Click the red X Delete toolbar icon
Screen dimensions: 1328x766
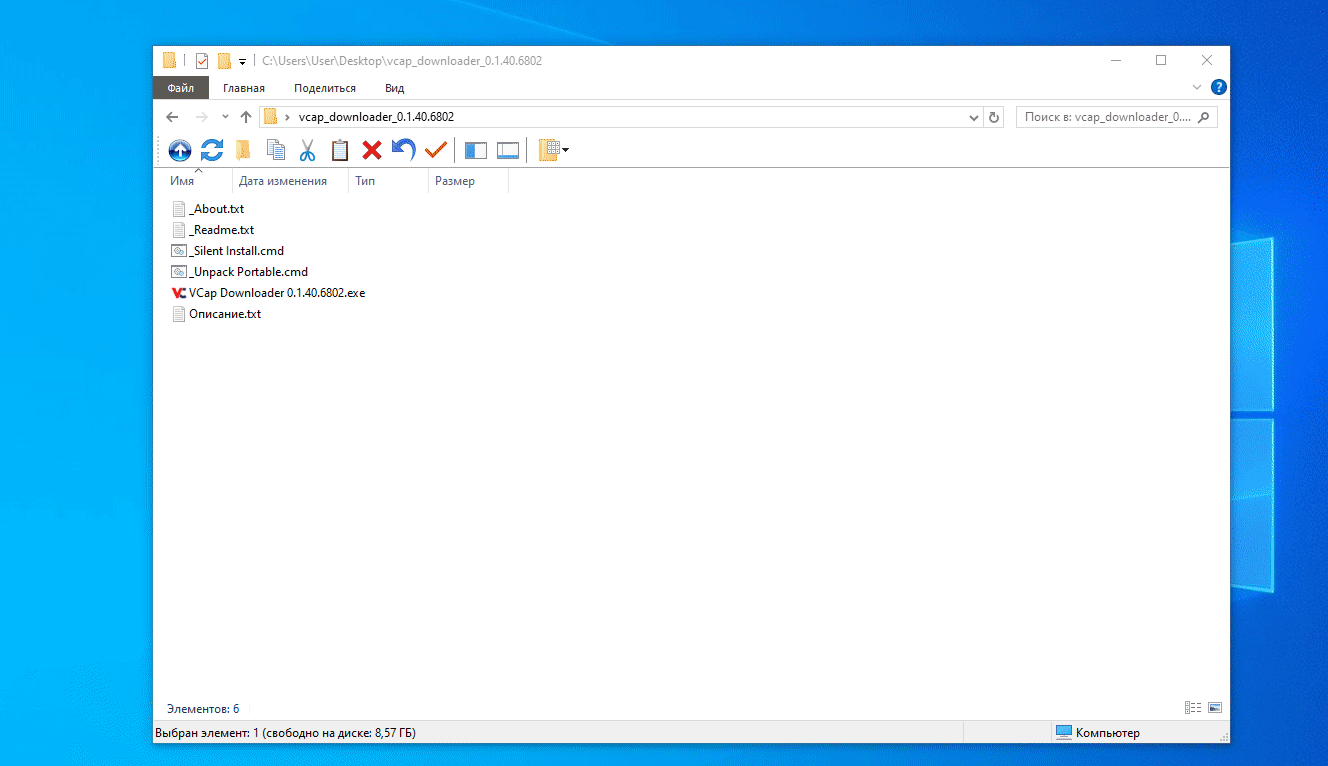tap(372, 150)
